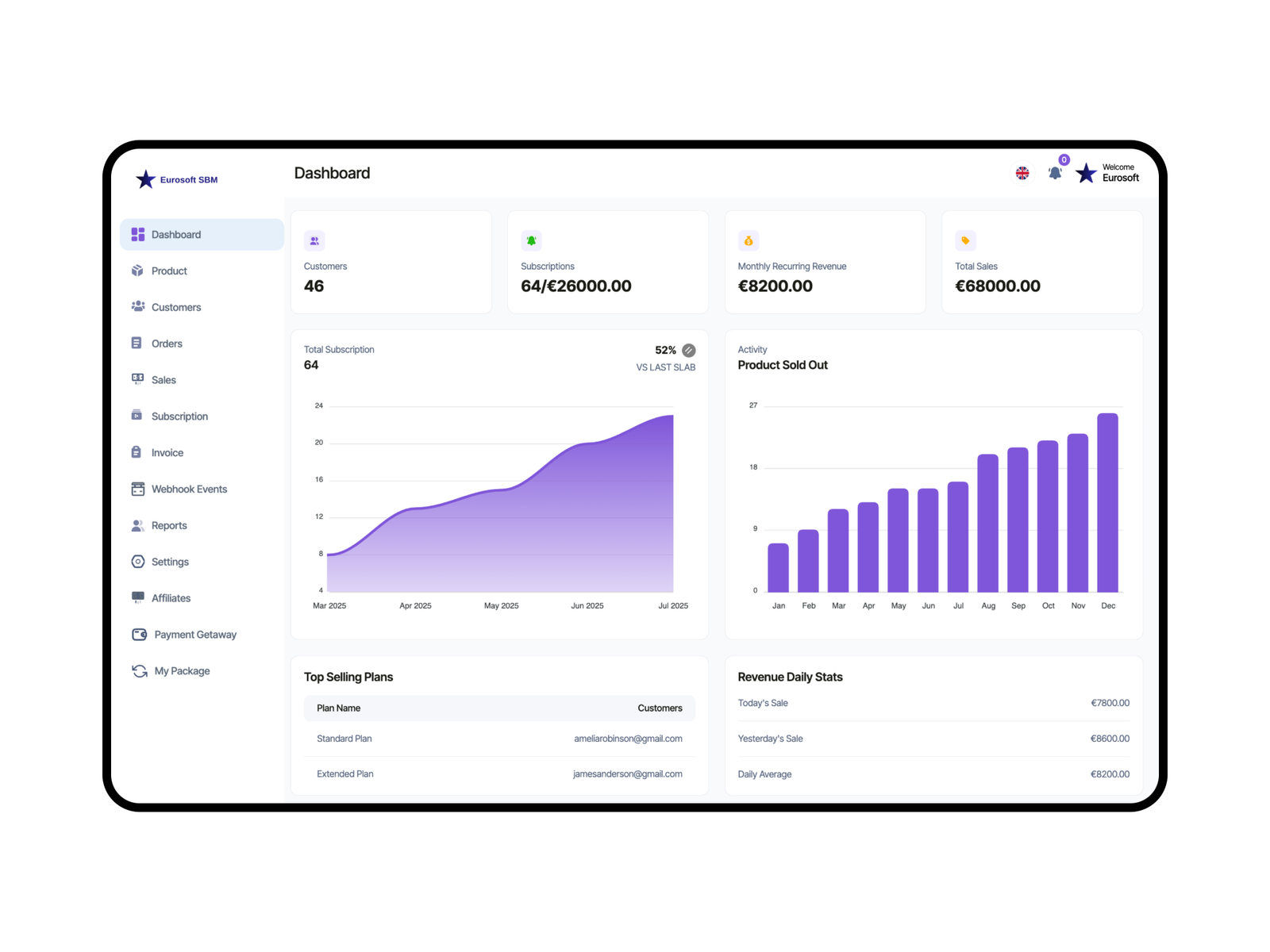Image resolution: width=1270 pixels, height=952 pixels.
Task: Select Product in the sidebar
Action: 169,271
